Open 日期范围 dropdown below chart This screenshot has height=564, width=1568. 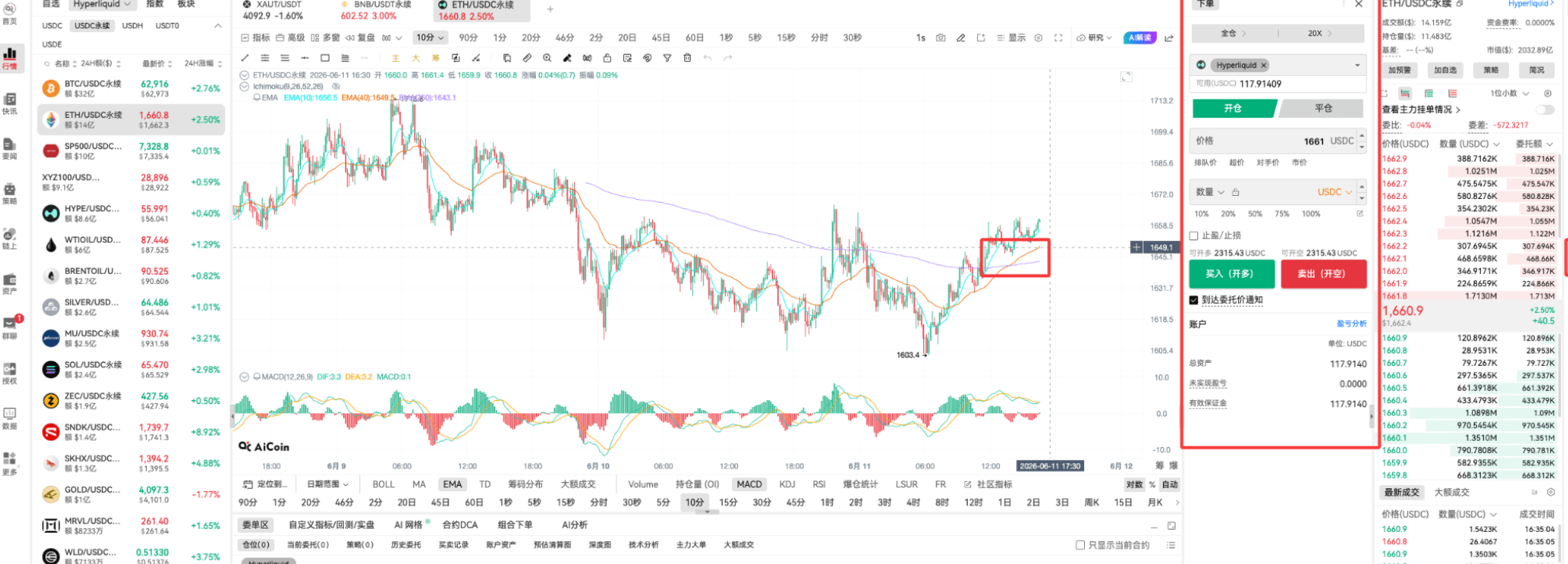[327, 484]
